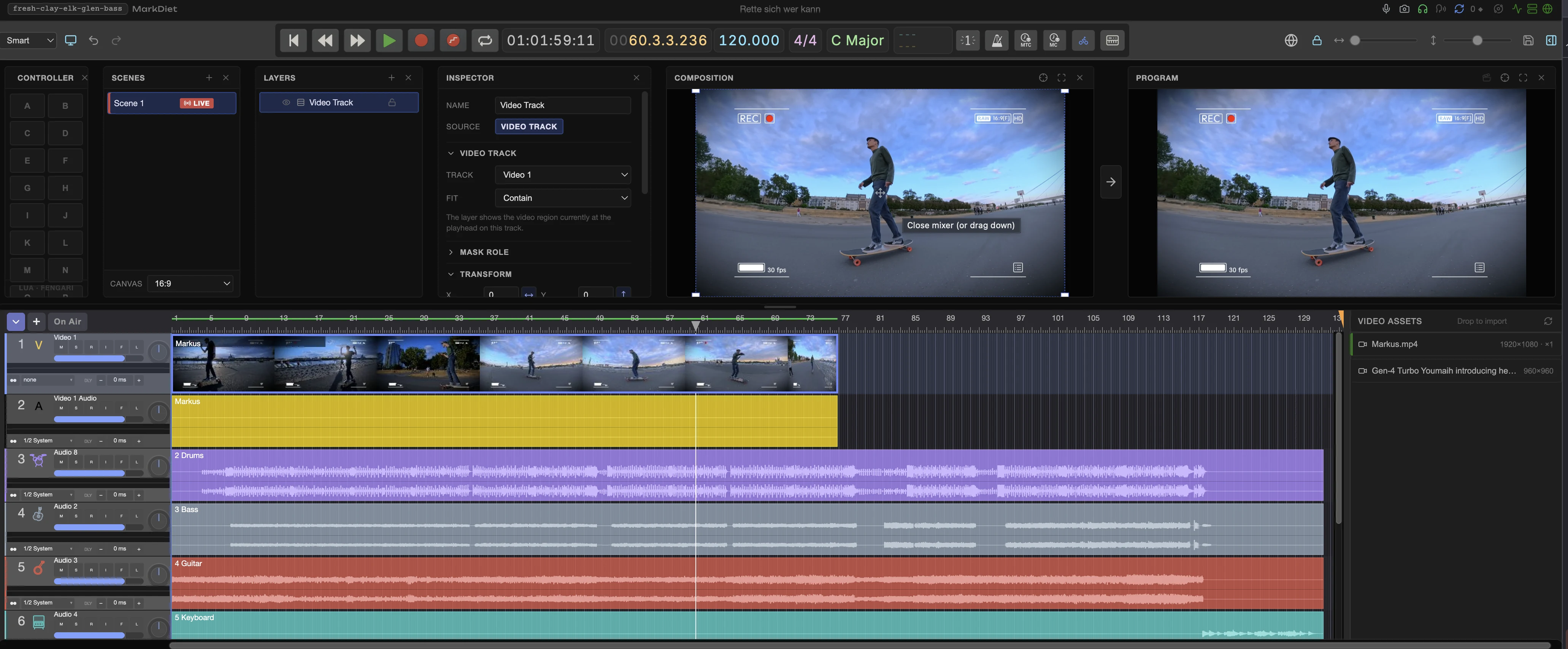The width and height of the screenshot is (1568, 649).
Task: Add a new scene with plus icon
Action: pos(209,77)
